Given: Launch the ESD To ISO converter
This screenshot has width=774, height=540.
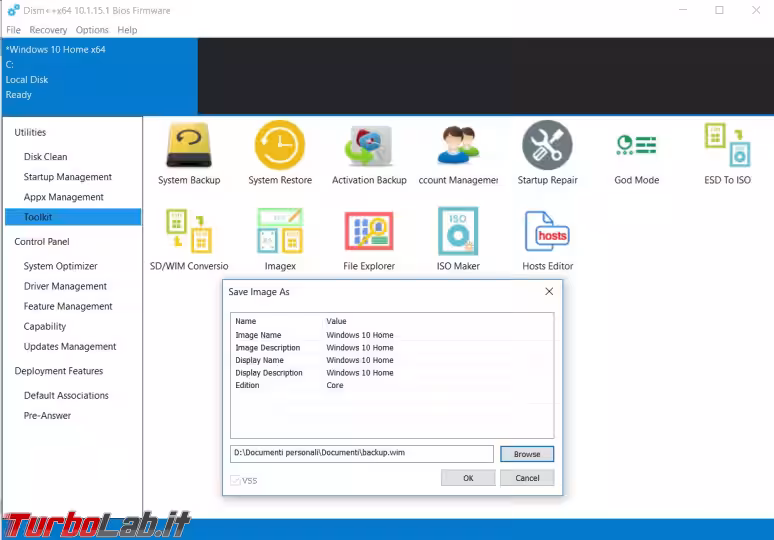Looking at the screenshot, I should [727, 154].
